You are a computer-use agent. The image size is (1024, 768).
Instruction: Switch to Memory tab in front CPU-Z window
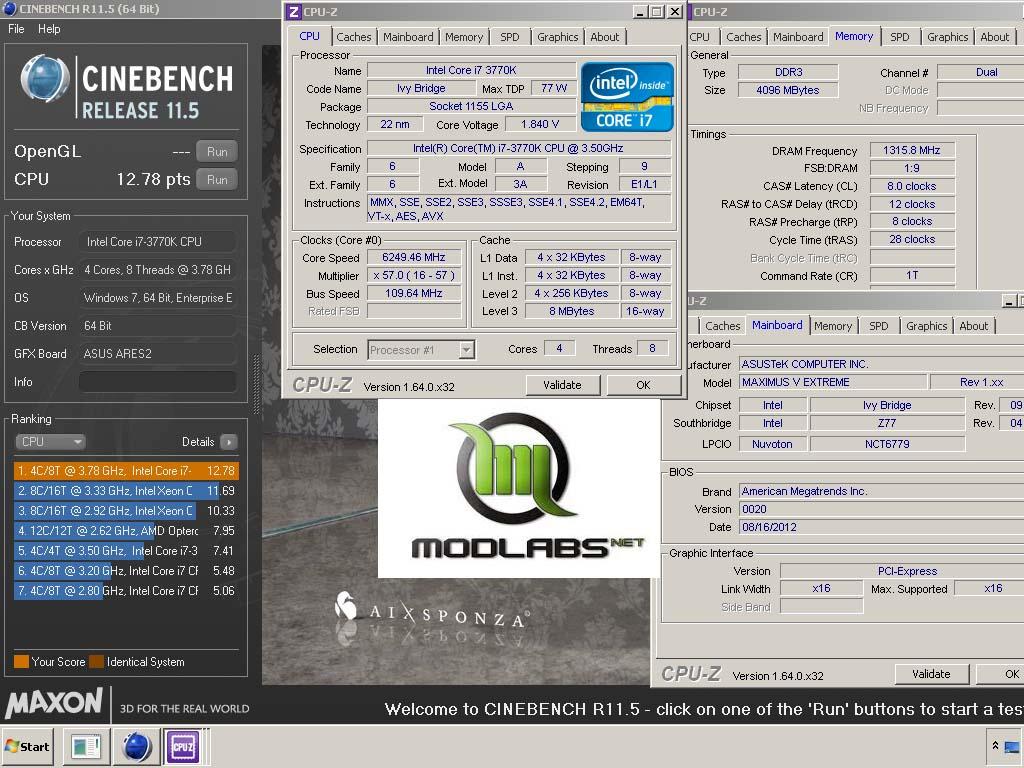coord(464,37)
